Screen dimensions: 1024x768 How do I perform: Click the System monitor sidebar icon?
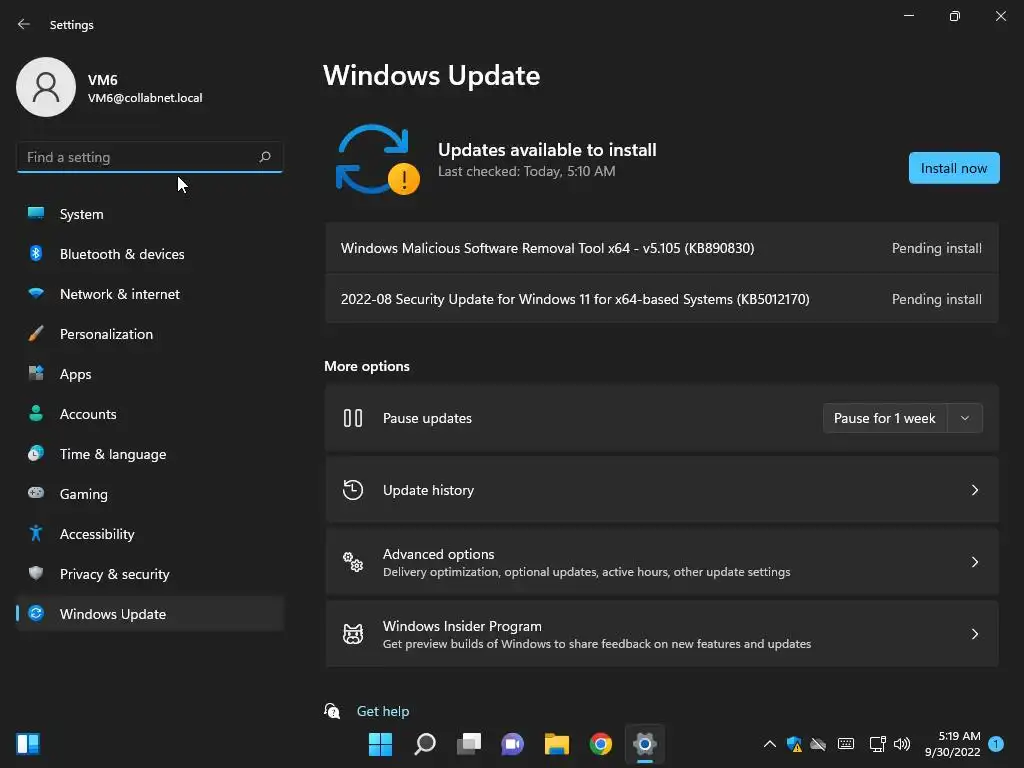click(36, 213)
